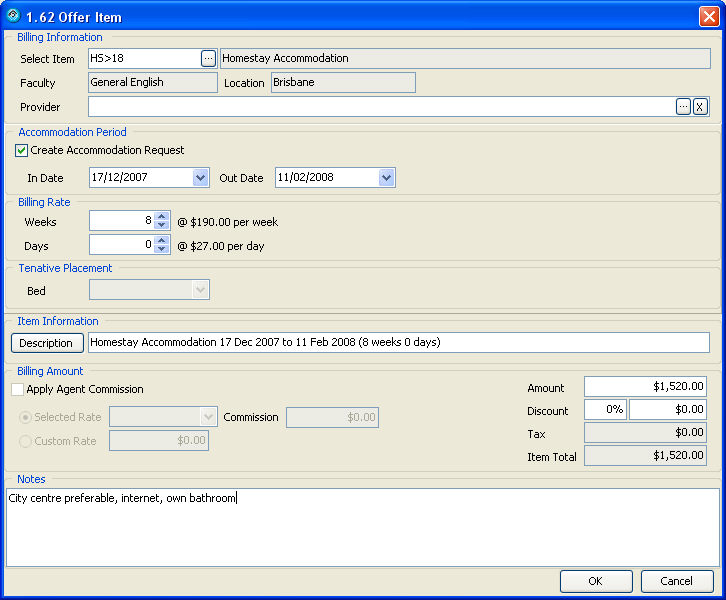Click the Select Item browse ellipsis button
This screenshot has height=600, width=726.
coord(208,59)
